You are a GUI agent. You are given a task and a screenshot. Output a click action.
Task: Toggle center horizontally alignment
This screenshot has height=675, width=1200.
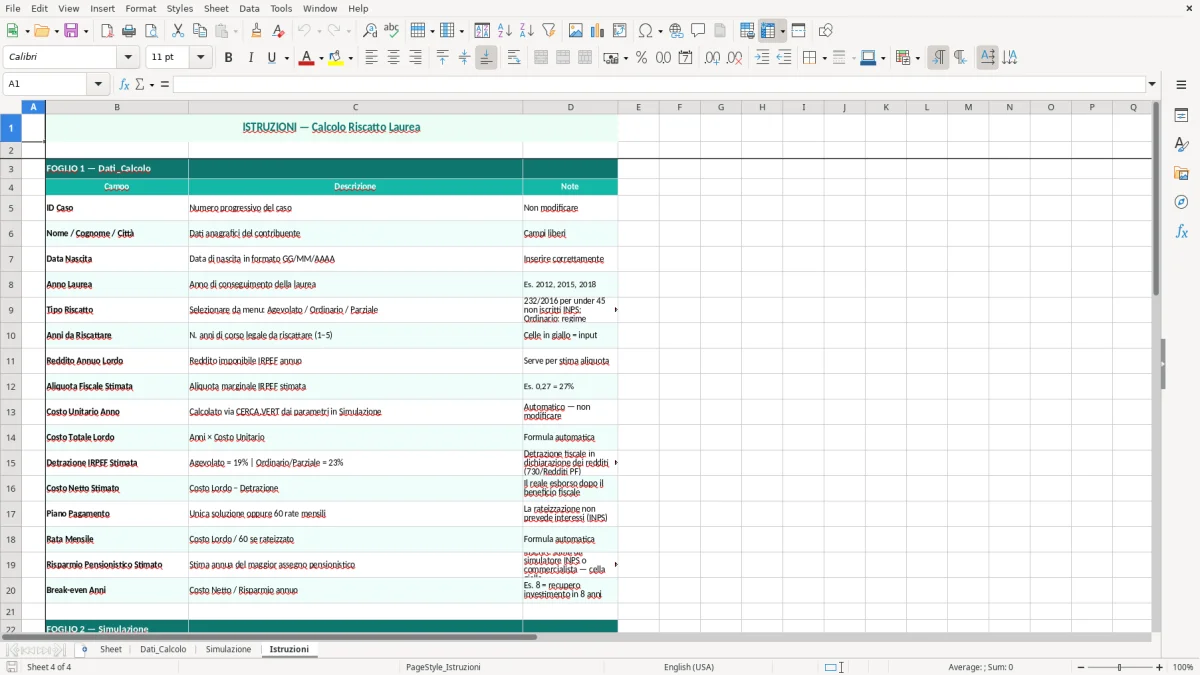[393, 58]
